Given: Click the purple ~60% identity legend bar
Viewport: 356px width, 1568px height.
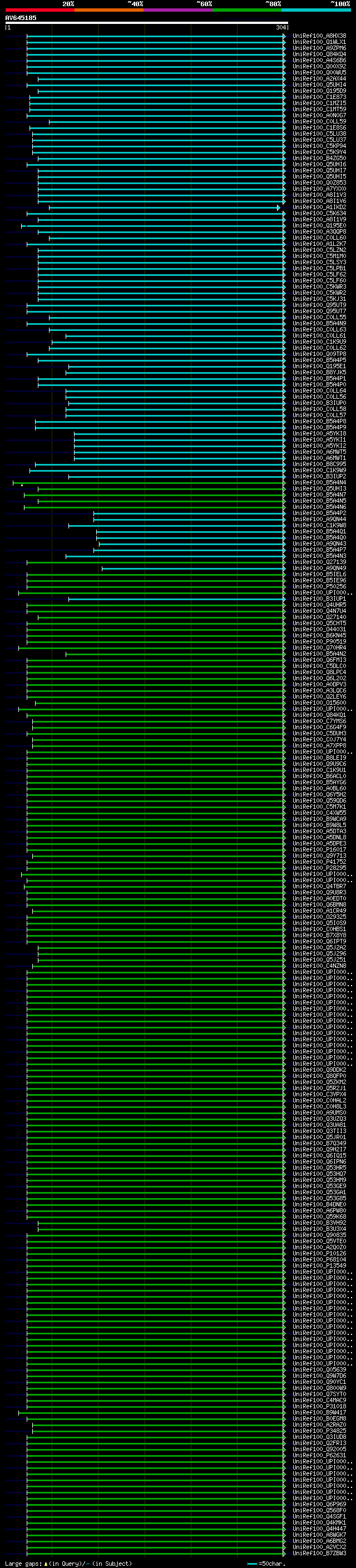Looking at the screenshot, I should [x=179, y=10].
